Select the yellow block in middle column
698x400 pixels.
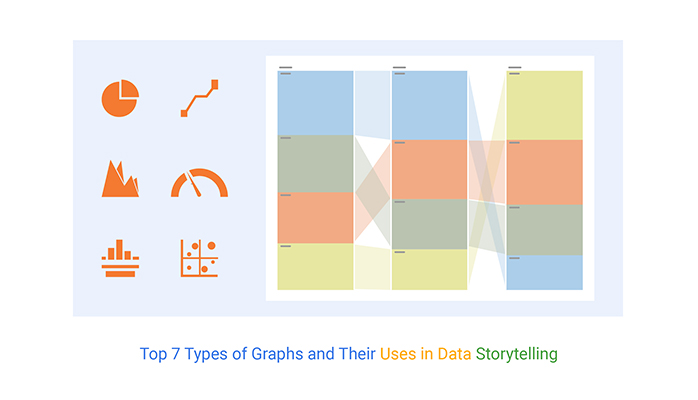pyautogui.click(x=430, y=270)
